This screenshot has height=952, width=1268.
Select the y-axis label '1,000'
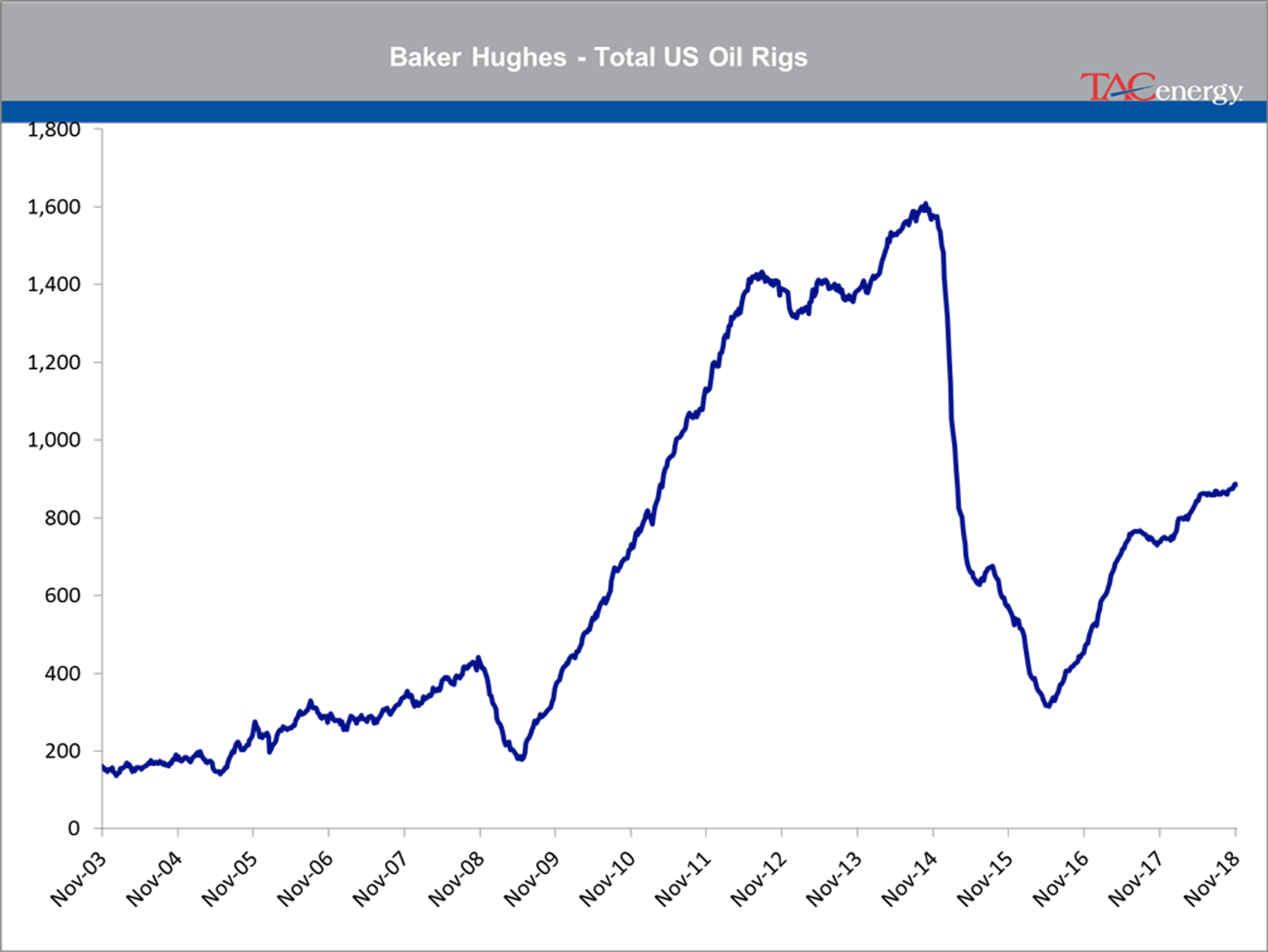click(x=54, y=440)
